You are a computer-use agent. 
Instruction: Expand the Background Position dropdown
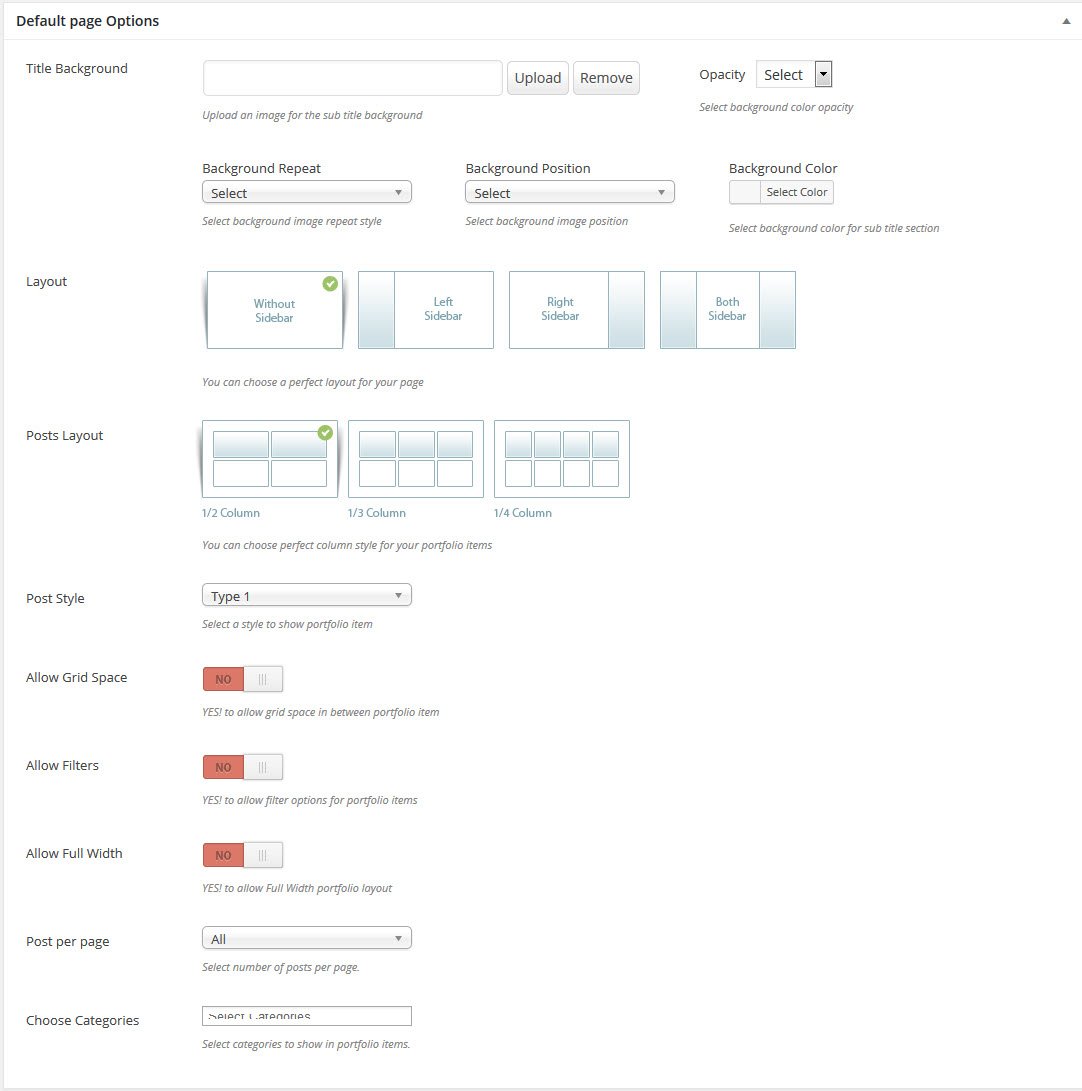point(569,192)
